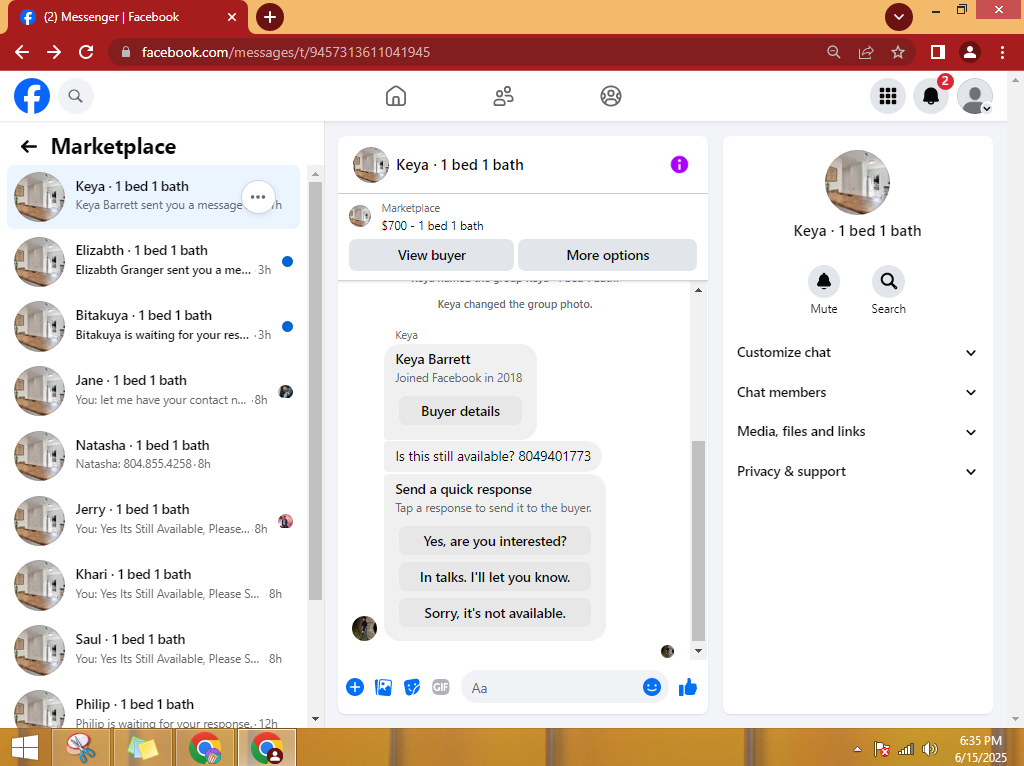Choose a GIF from the composer
Image resolution: width=1024 pixels, height=766 pixels.
tap(441, 687)
